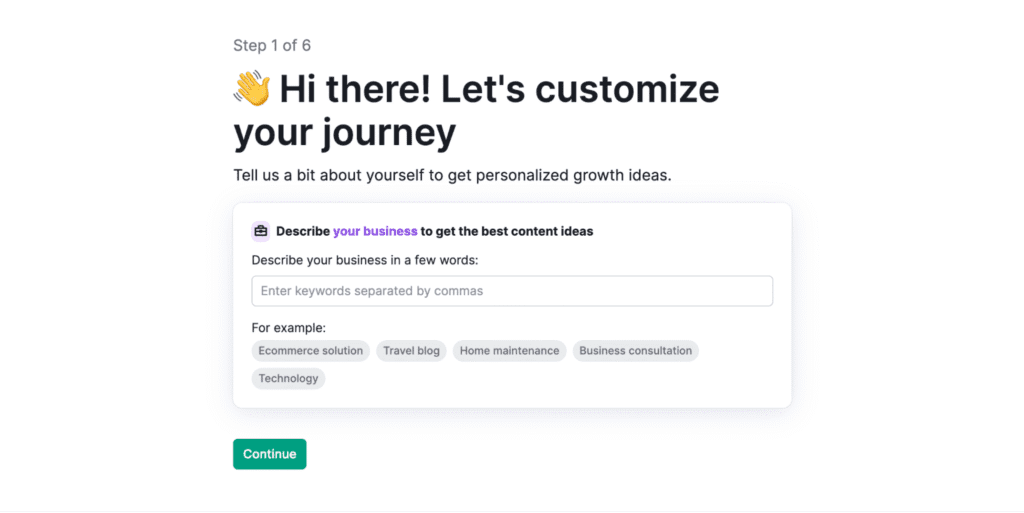Click the briefcase icon in the card
Viewport: 1024px width, 513px height.
[261, 231]
